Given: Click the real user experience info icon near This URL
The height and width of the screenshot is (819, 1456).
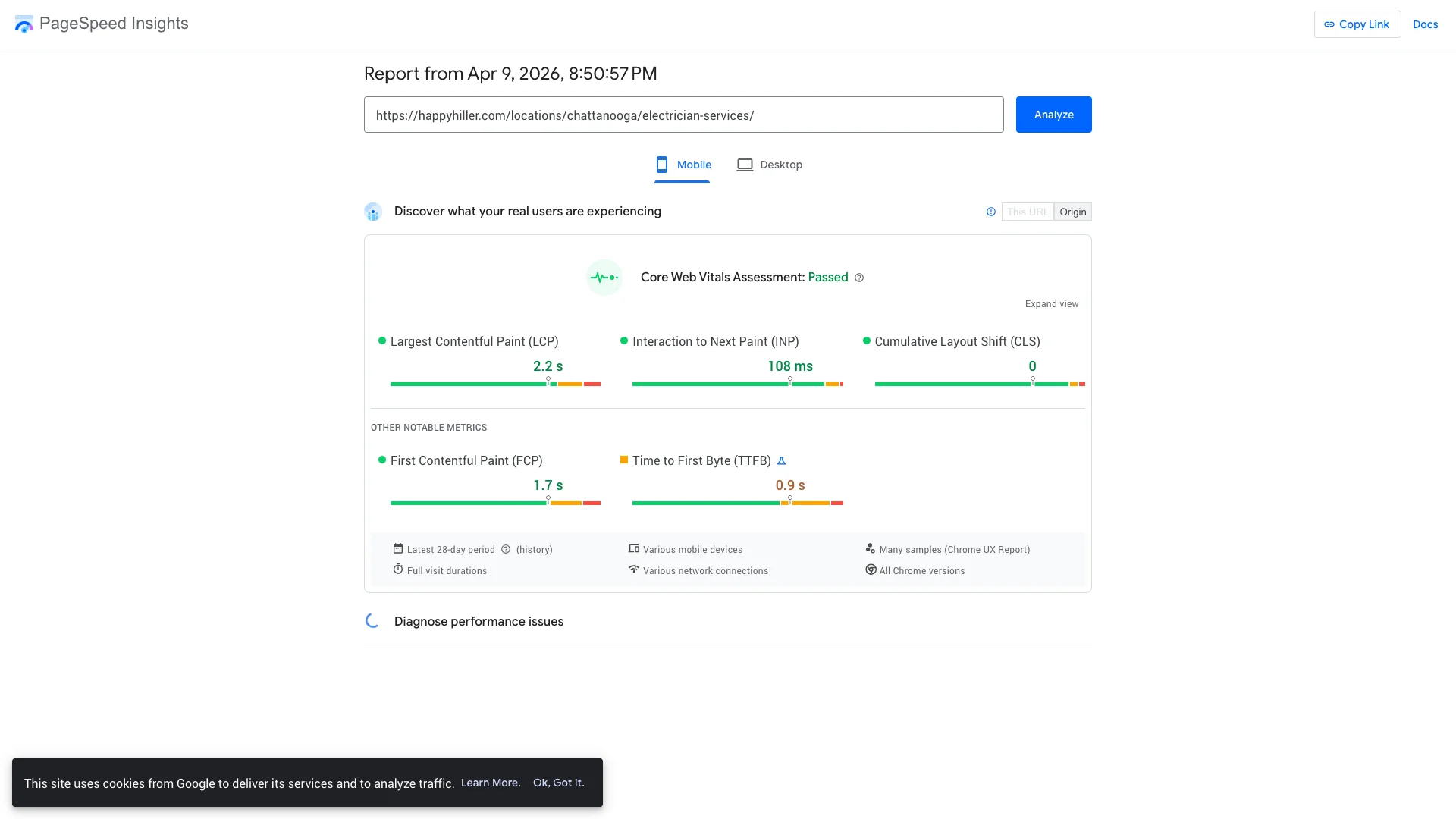Looking at the screenshot, I should tap(990, 212).
